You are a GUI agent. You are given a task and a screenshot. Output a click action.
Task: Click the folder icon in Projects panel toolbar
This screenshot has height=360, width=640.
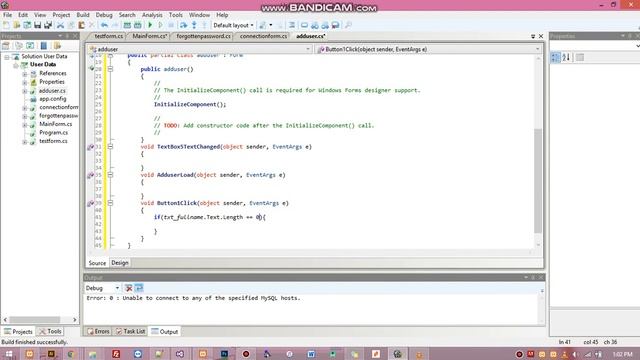(57, 46)
